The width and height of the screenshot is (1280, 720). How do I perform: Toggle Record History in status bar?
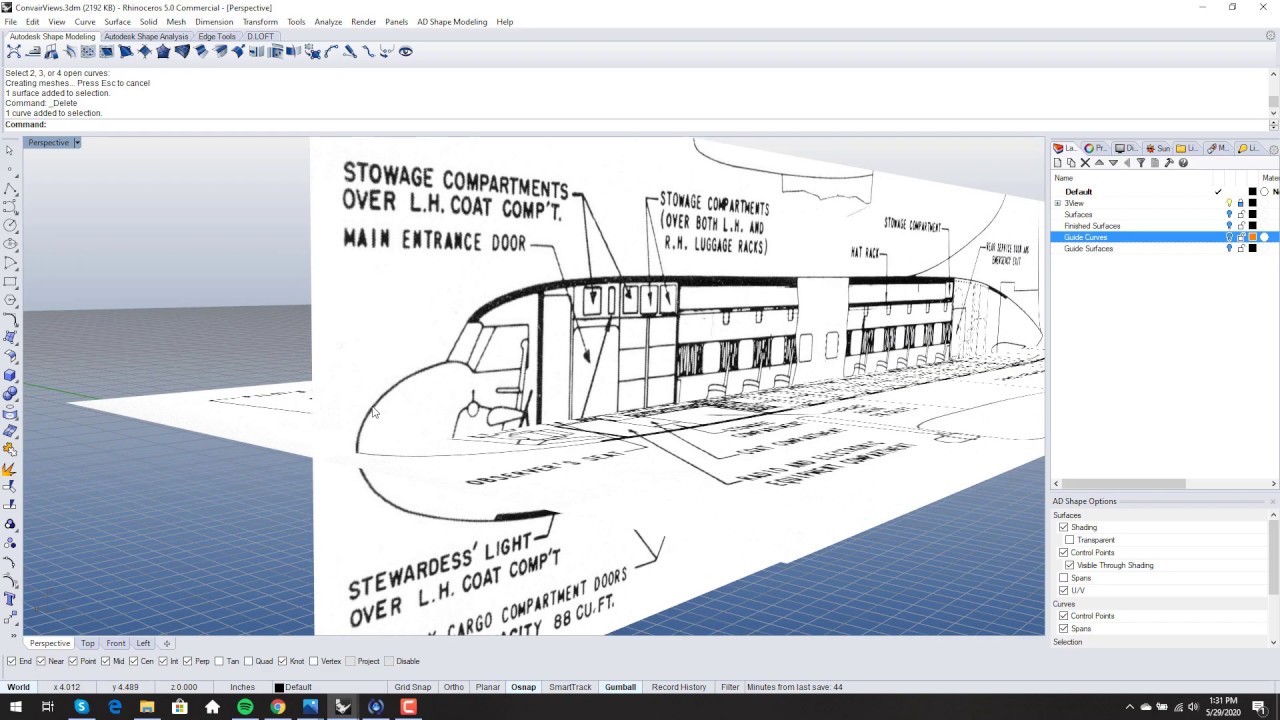[679, 687]
